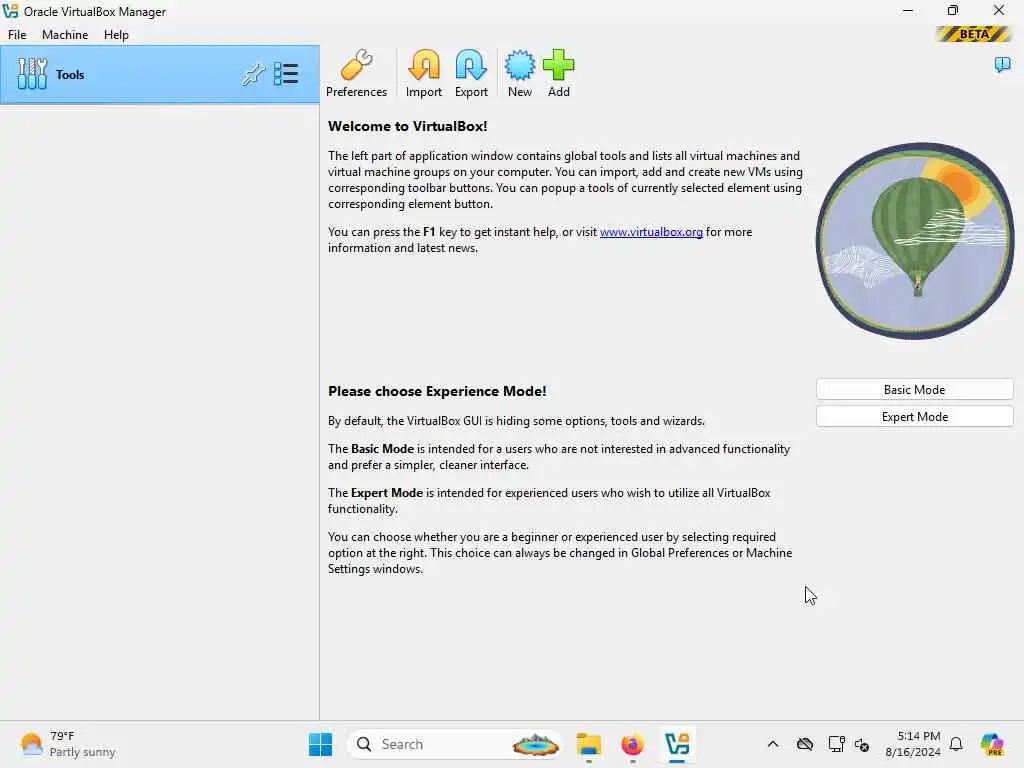Open the clock showing 5:14 PM
The width and height of the screenshot is (1024, 768).
pos(912,744)
